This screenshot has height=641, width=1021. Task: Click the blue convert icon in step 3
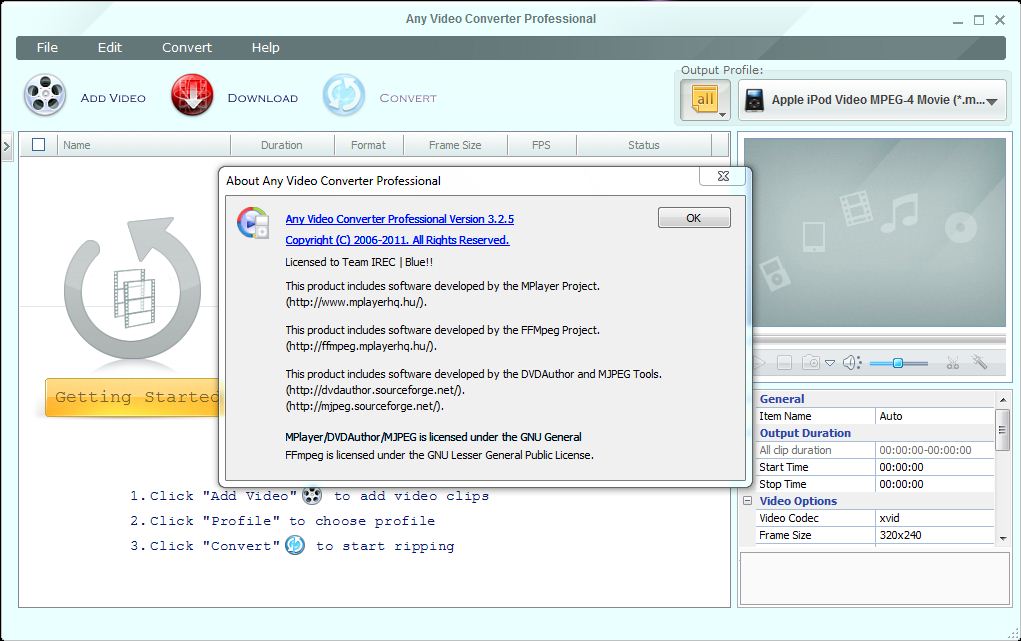[295, 545]
